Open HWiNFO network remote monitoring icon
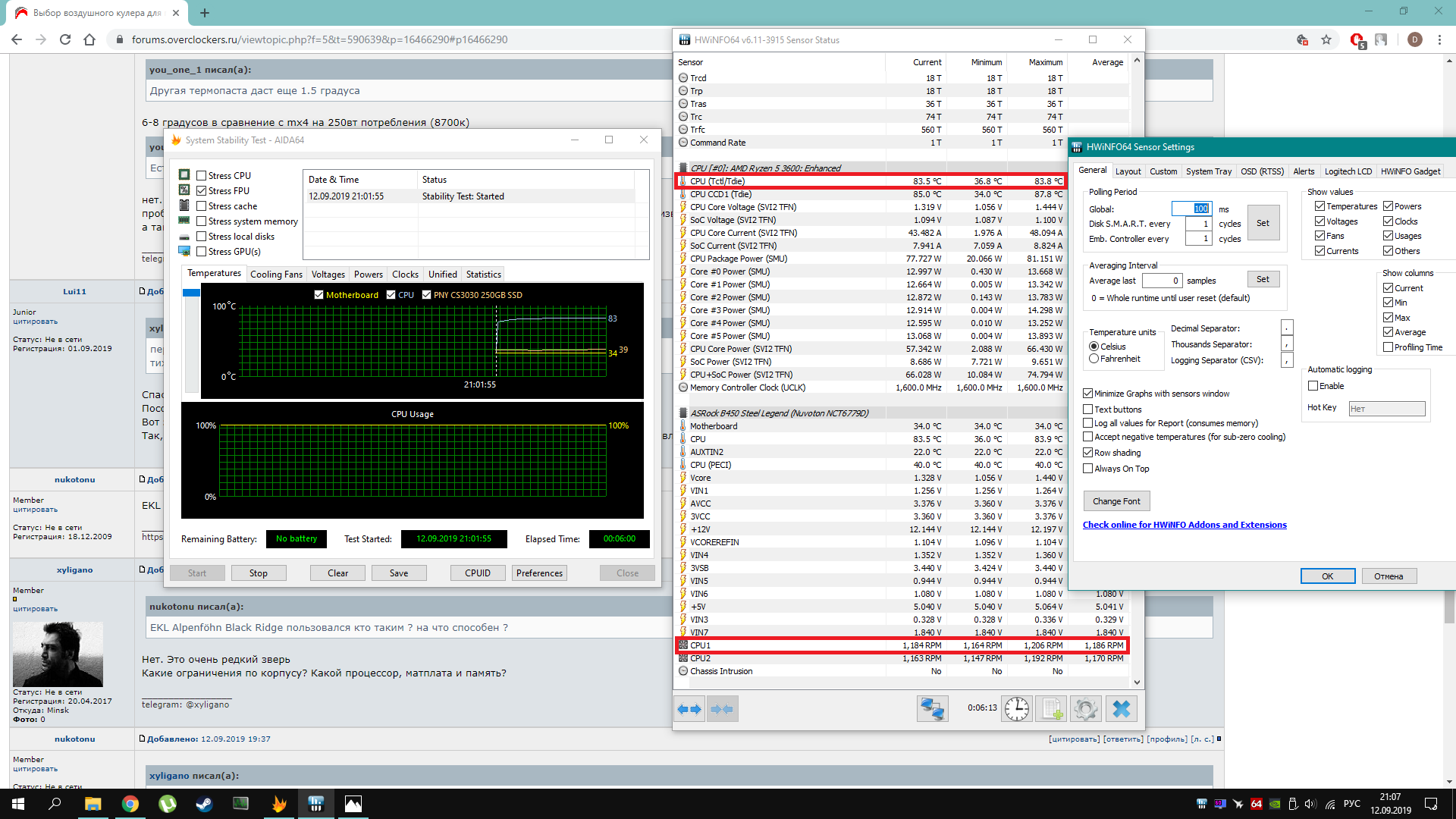 click(x=932, y=709)
